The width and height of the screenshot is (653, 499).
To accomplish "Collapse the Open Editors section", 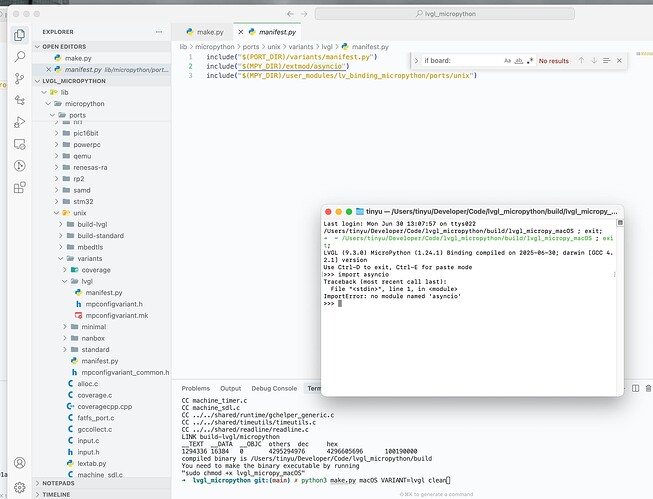I will [102, 47].
